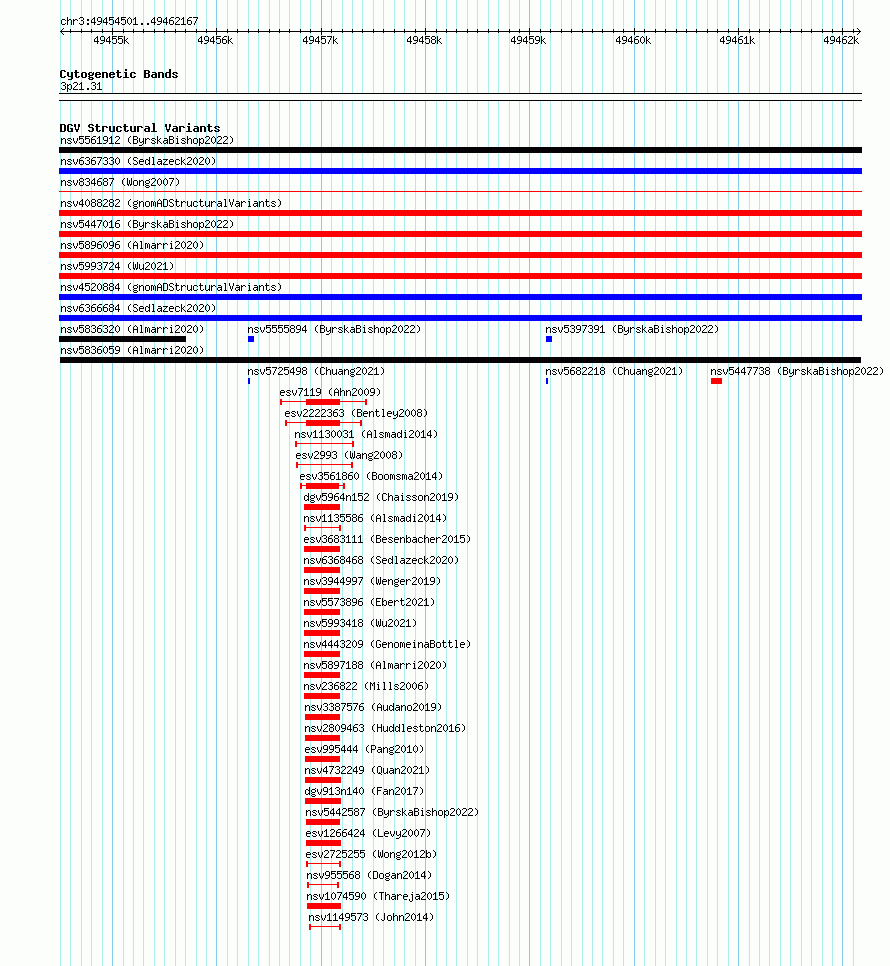
Task: Click chr3:49454501..49462167 coordinate label
Action: 129,21
